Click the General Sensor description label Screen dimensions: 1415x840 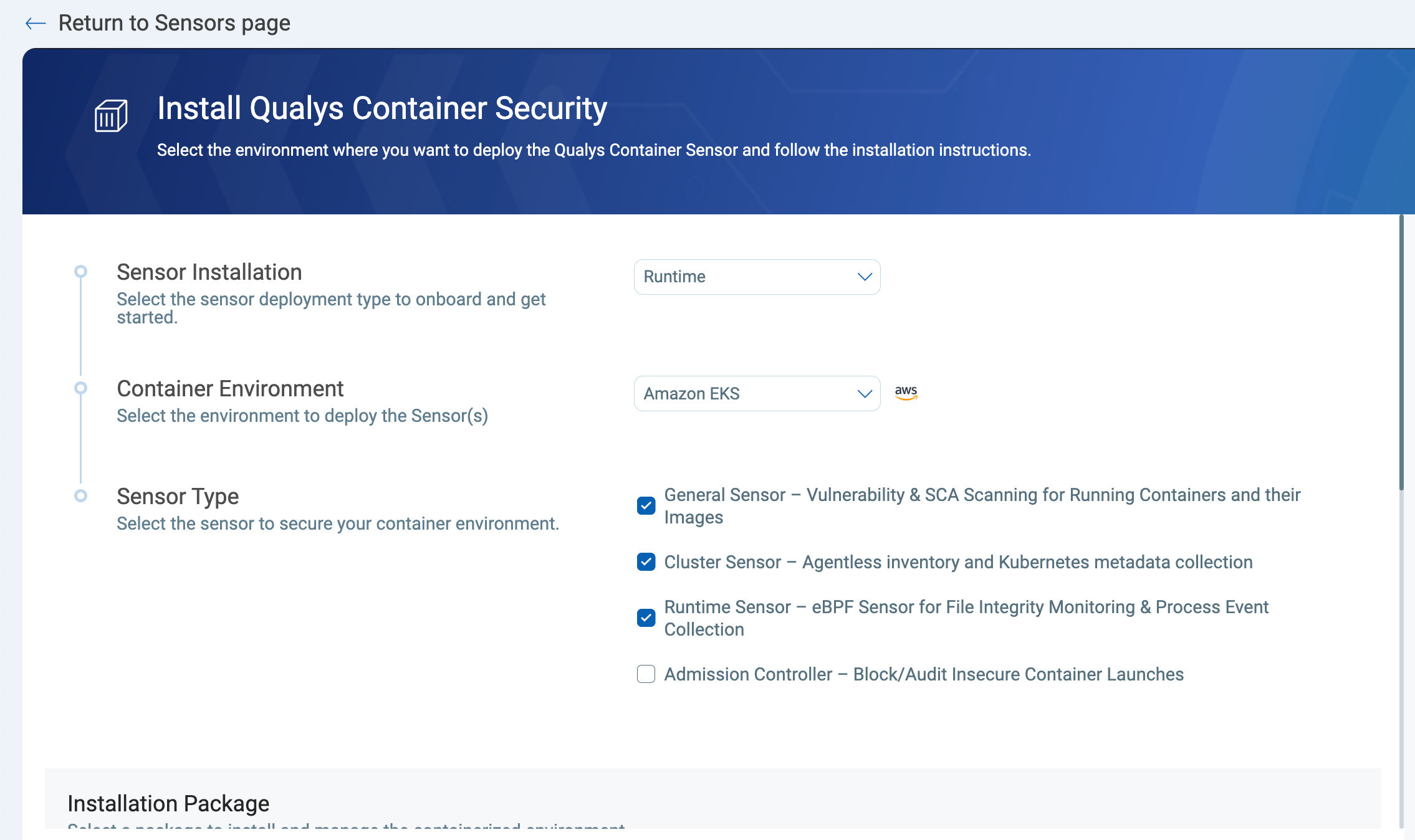(x=982, y=505)
